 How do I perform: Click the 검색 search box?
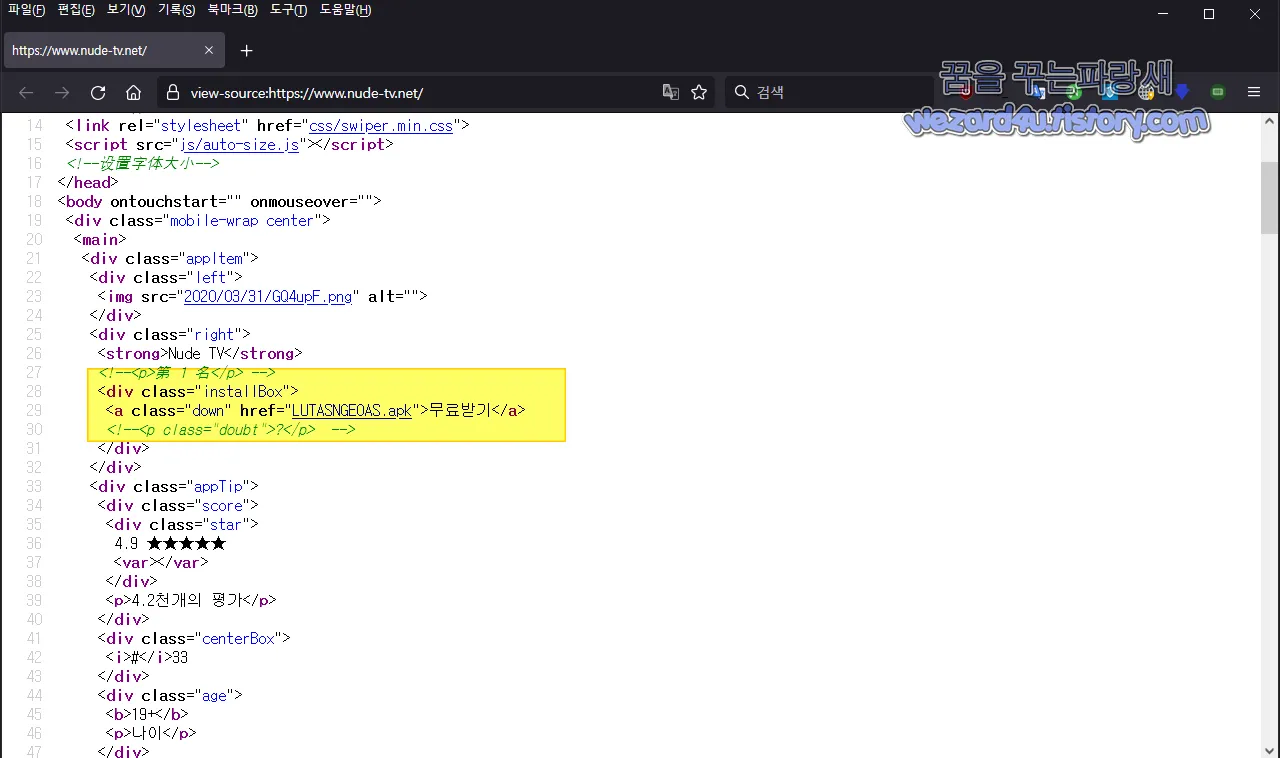click(830, 92)
